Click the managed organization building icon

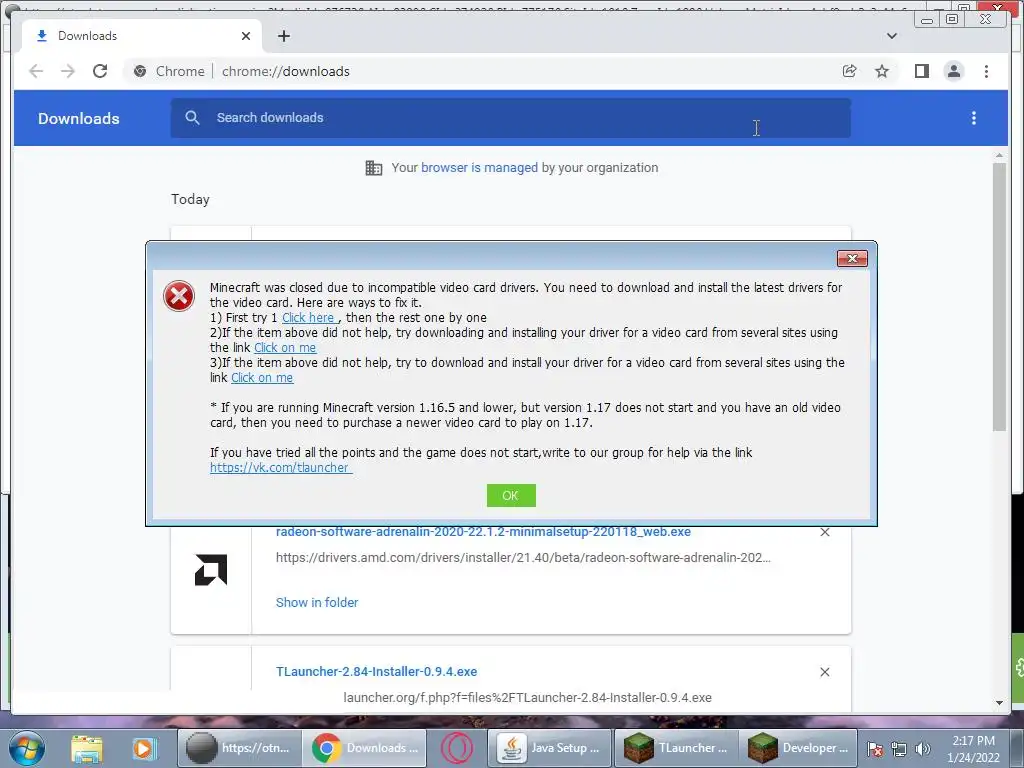click(x=374, y=168)
